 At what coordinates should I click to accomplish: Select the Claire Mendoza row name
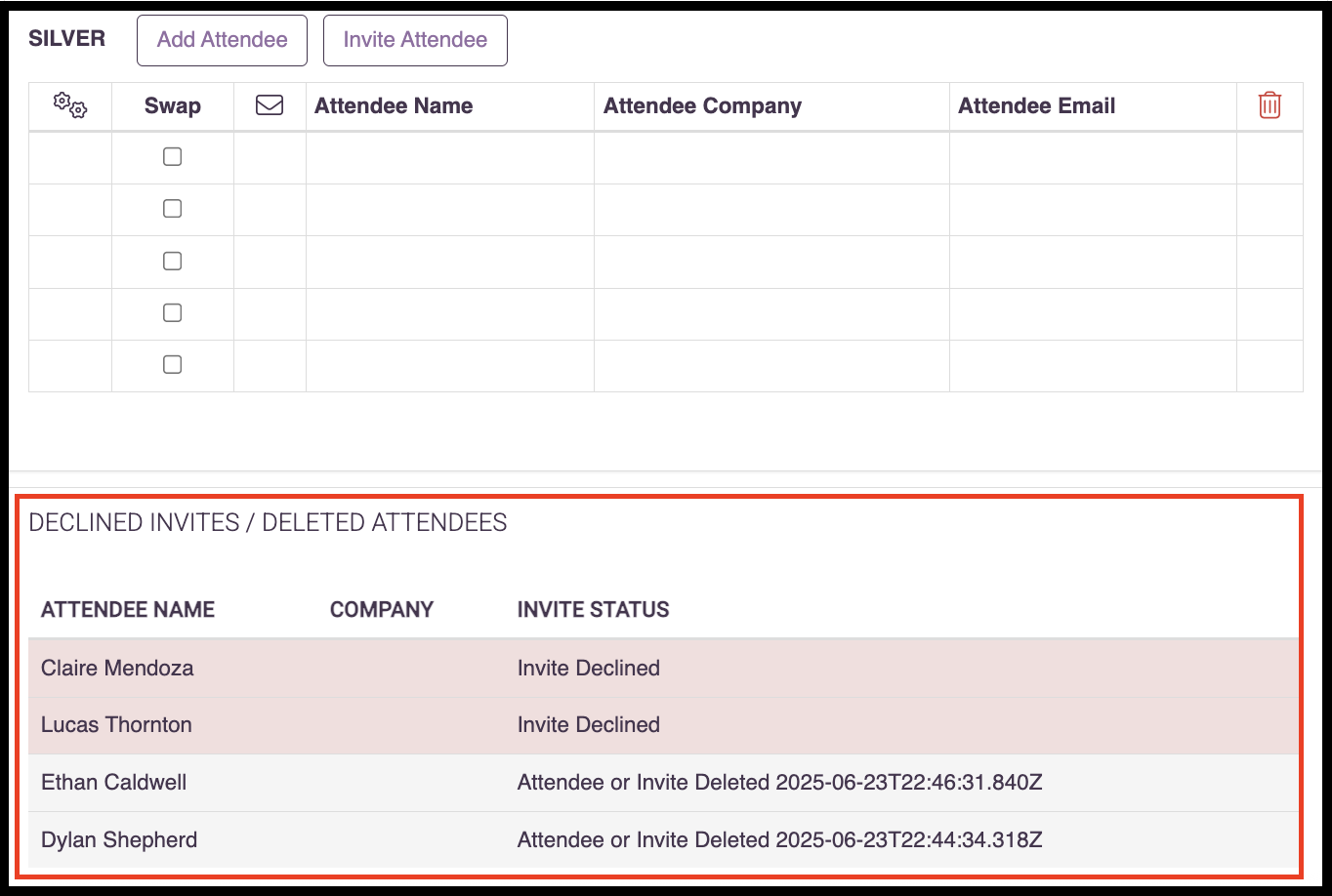pyautogui.click(x=117, y=669)
